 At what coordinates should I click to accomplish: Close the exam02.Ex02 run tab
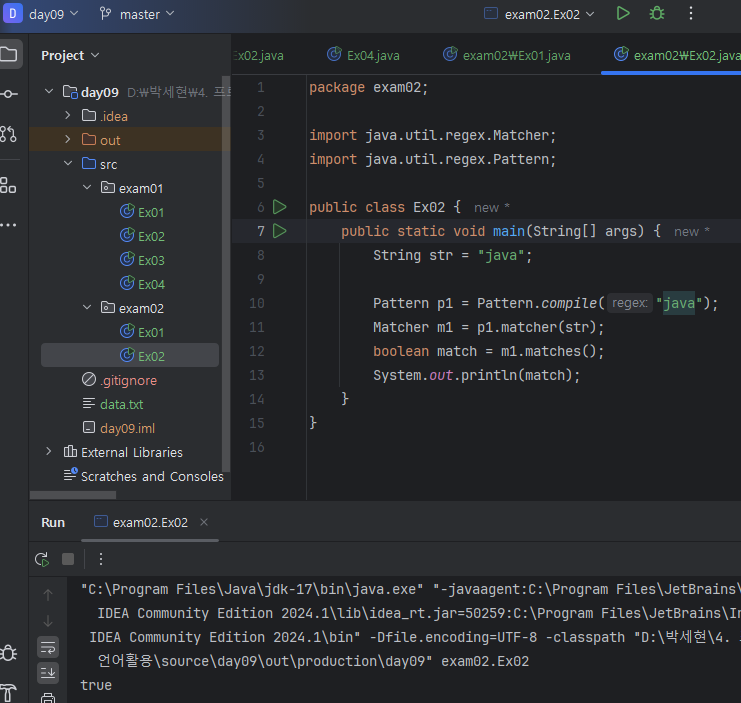click(204, 522)
